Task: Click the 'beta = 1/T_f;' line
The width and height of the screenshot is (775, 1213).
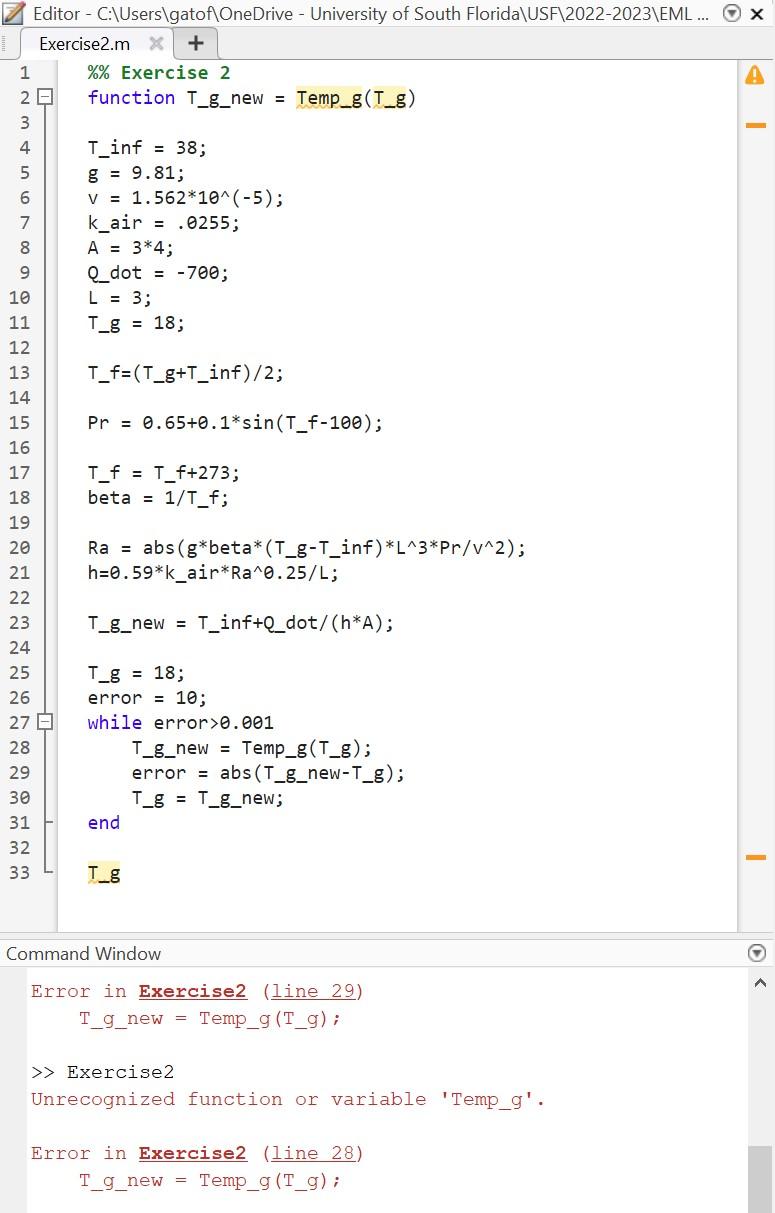Action: 159,498
